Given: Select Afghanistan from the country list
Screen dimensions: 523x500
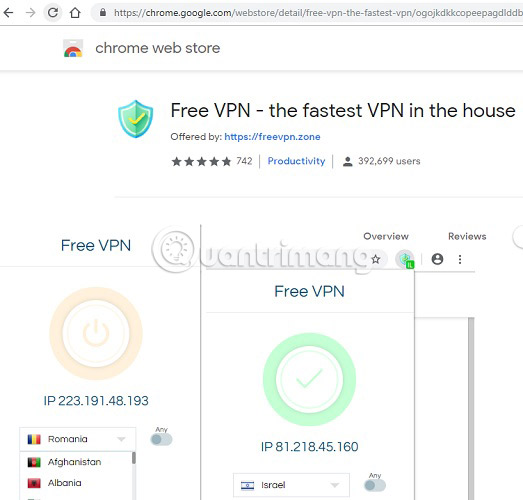Looking at the screenshot, I should [76, 462].
